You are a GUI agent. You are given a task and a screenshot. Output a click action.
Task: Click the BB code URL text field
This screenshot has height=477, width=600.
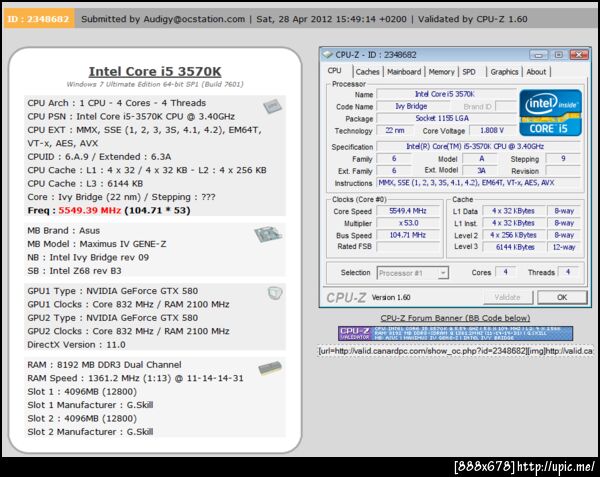click(x=455, y=351)
